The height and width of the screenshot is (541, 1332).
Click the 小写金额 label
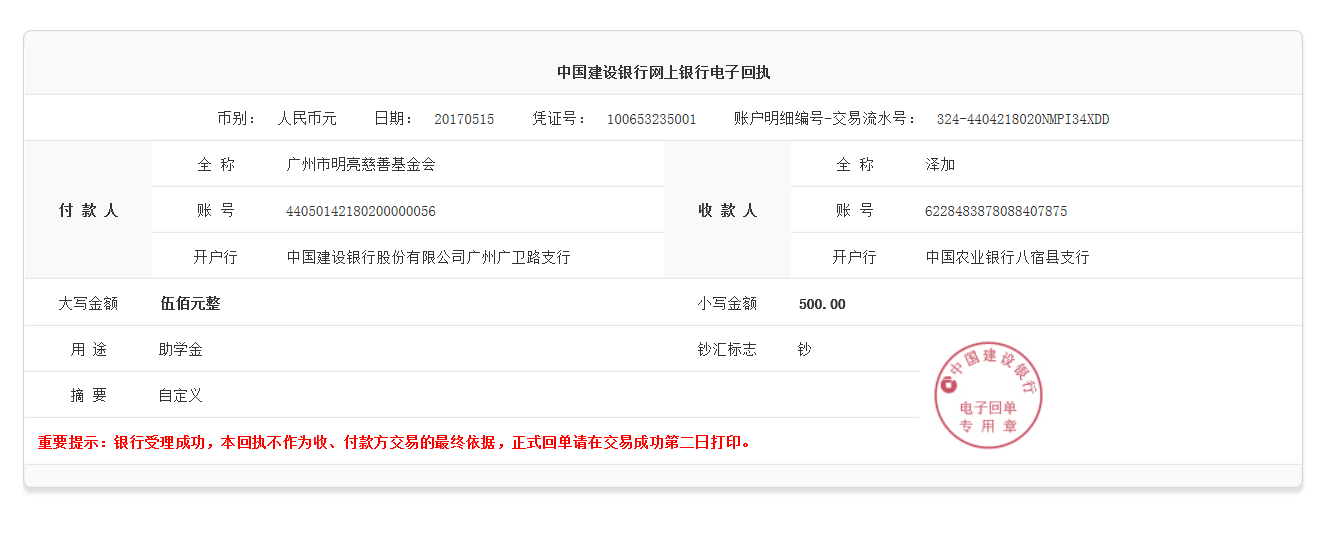[727, 303]
